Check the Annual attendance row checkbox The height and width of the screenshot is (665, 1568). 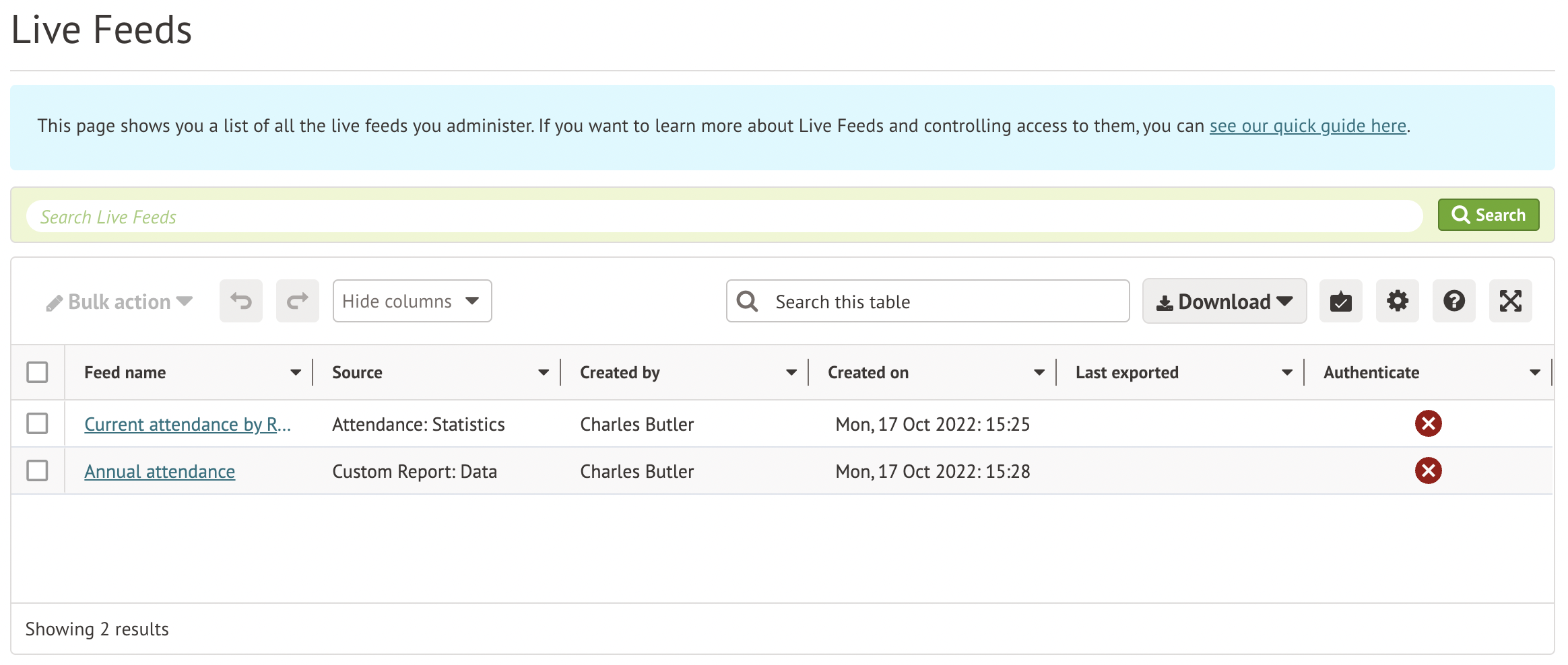click(x=37, y=471)
